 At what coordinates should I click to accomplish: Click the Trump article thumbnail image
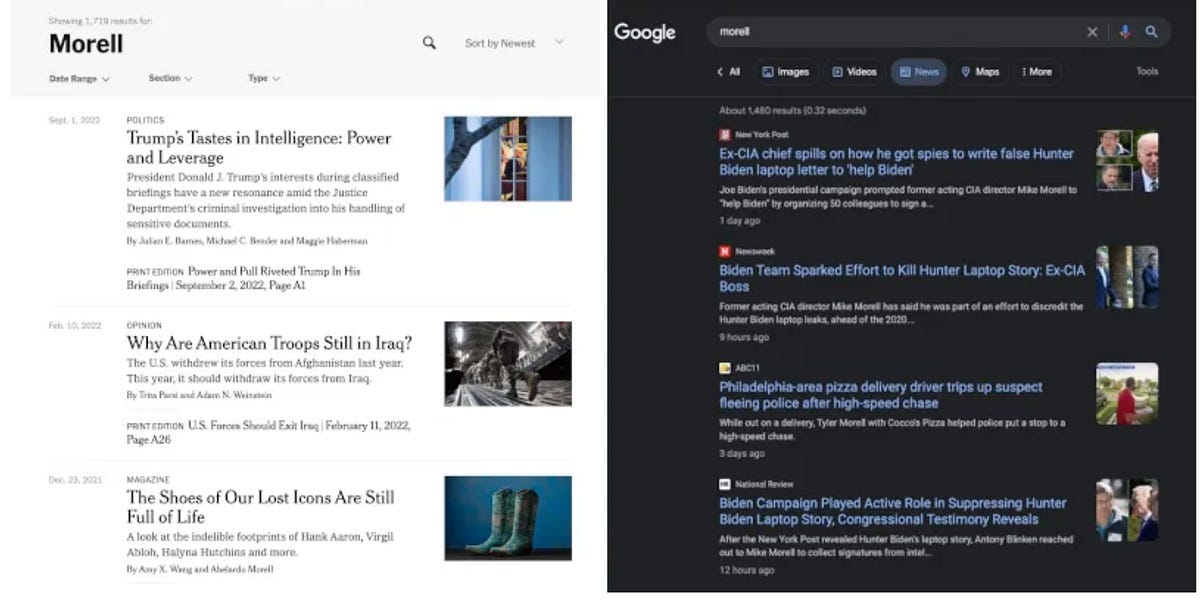508,158
